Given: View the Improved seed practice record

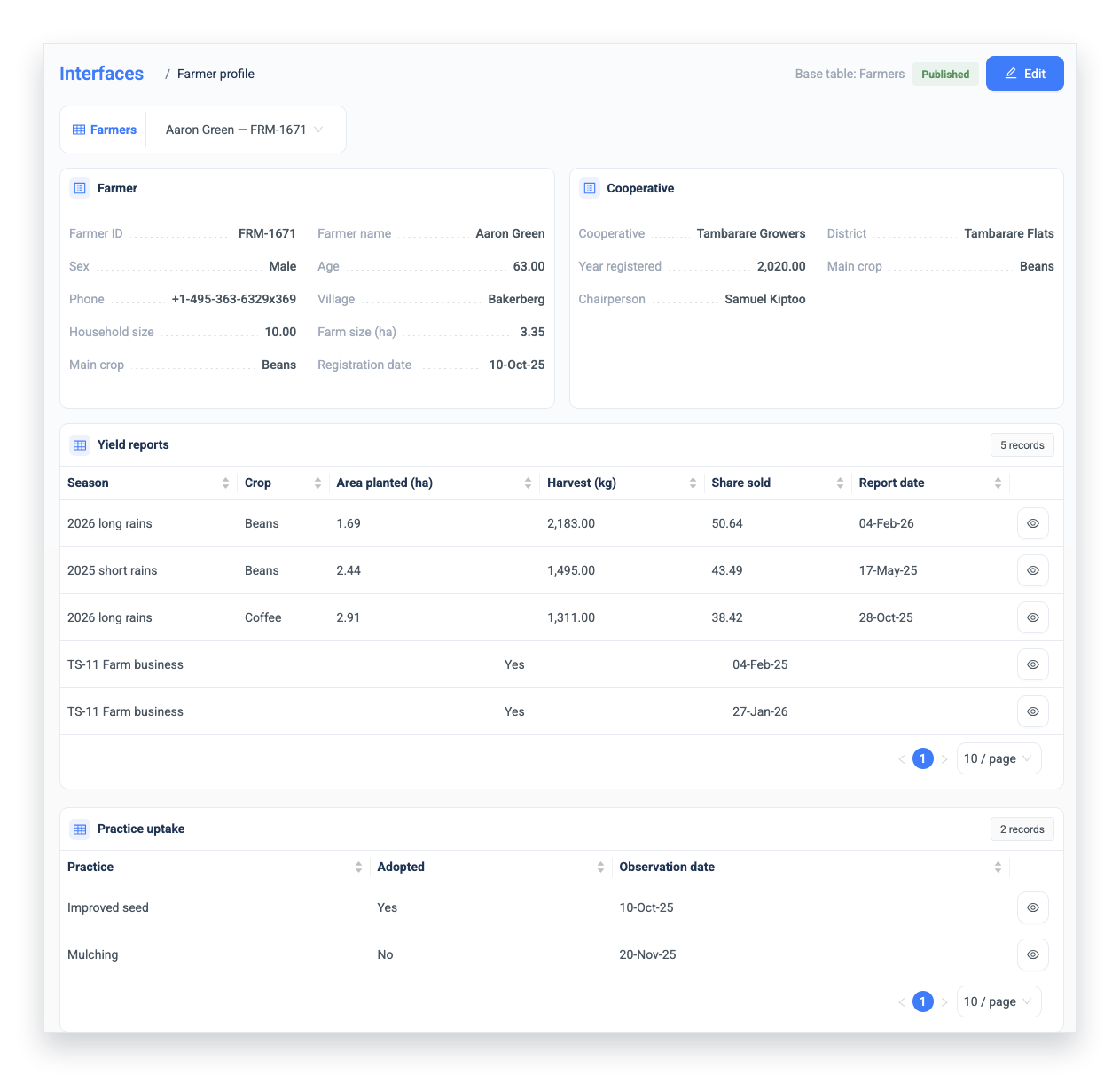Looking at the screenshot, I should point(1033,907).
